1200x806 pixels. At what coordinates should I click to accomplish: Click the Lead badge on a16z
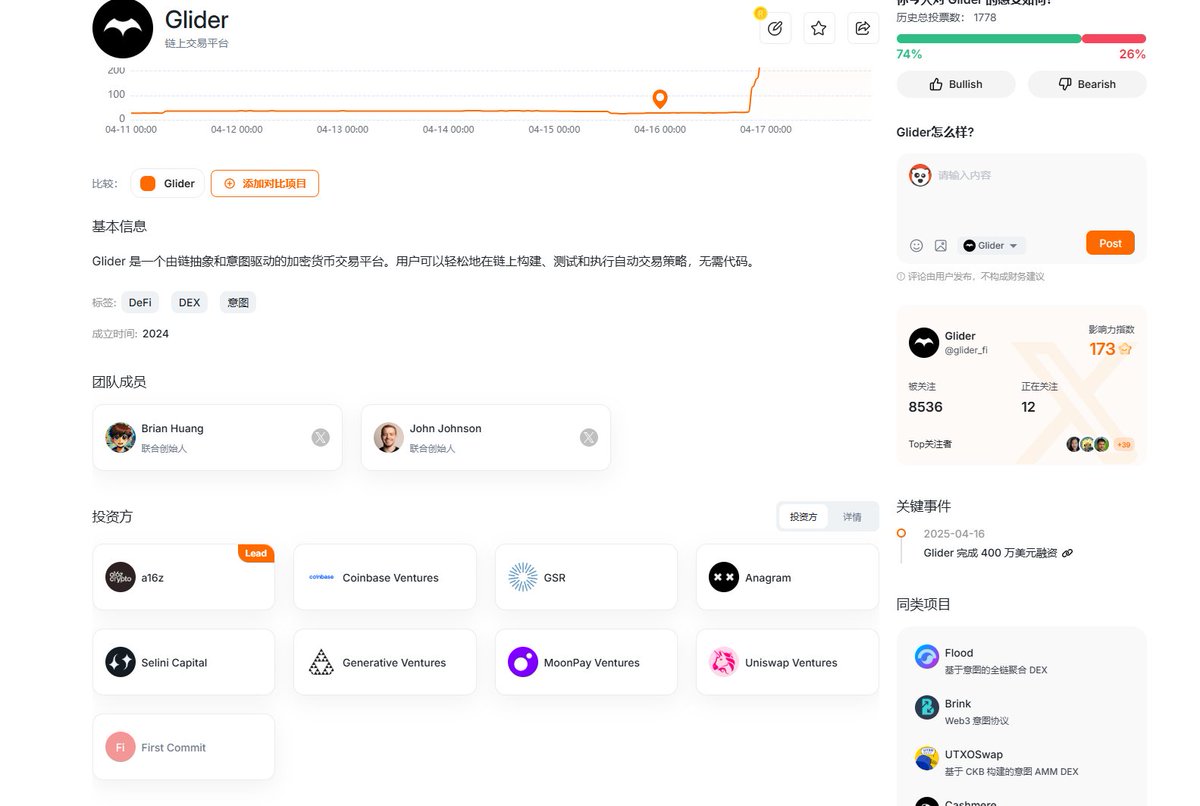click(256, 553)
